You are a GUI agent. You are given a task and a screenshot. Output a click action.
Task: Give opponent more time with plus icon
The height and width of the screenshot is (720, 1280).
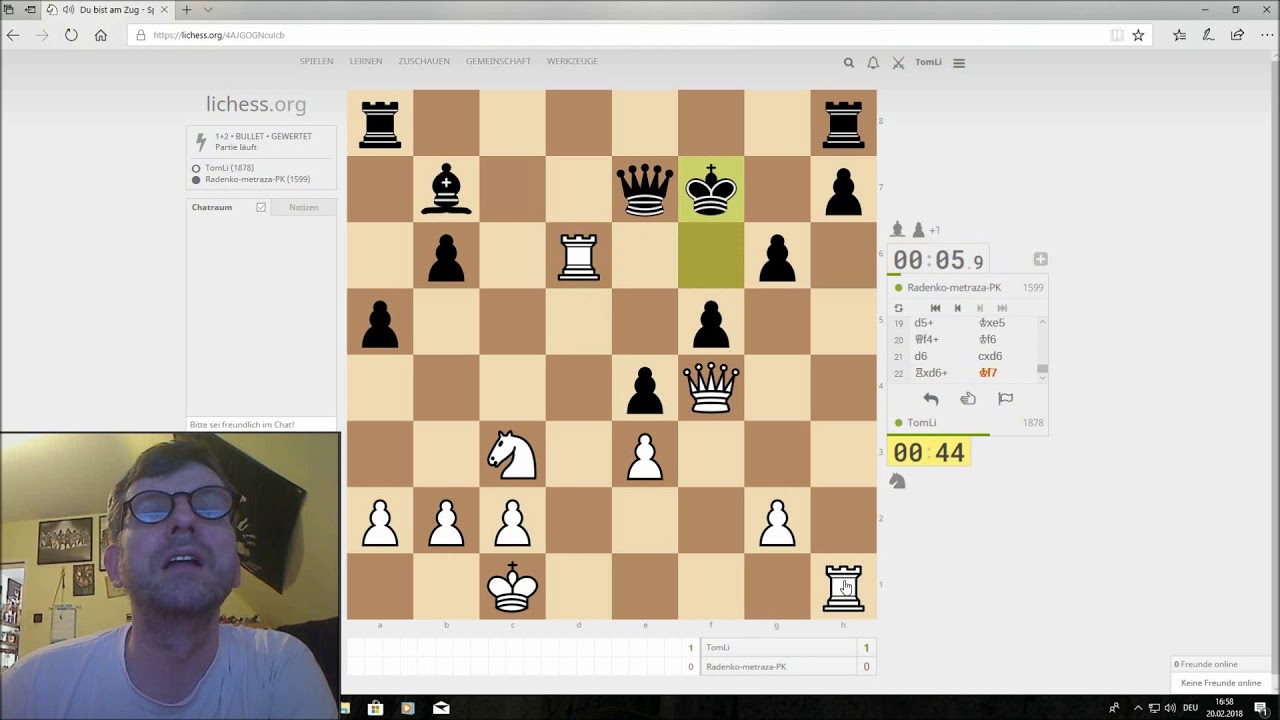pos(1040,259)
